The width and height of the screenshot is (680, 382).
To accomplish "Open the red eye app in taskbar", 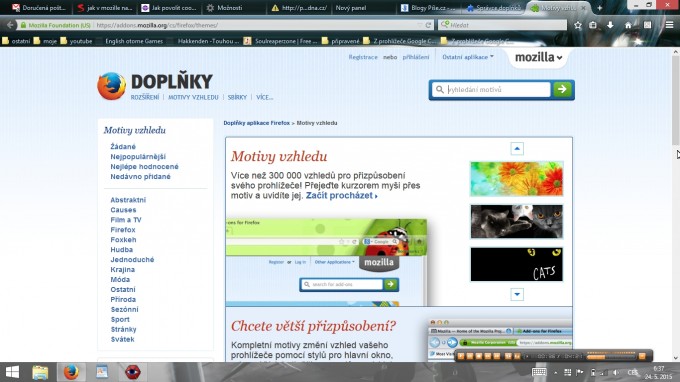I will point(133,372).
